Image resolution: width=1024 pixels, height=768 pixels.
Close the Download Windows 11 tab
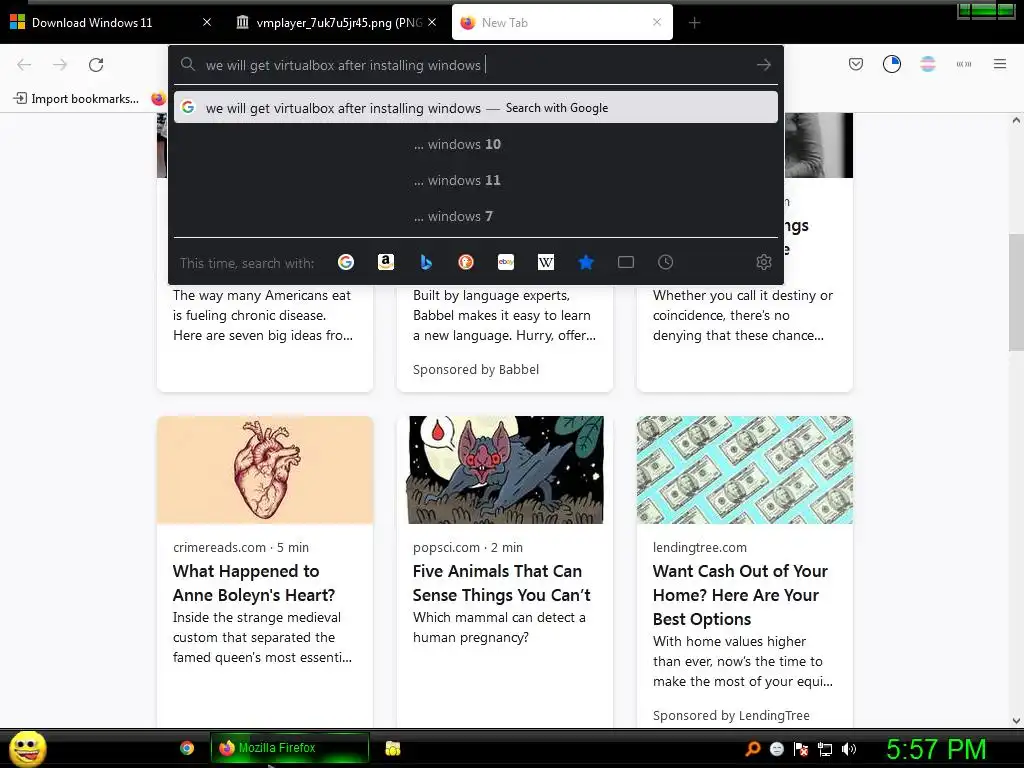coord(207,22)
